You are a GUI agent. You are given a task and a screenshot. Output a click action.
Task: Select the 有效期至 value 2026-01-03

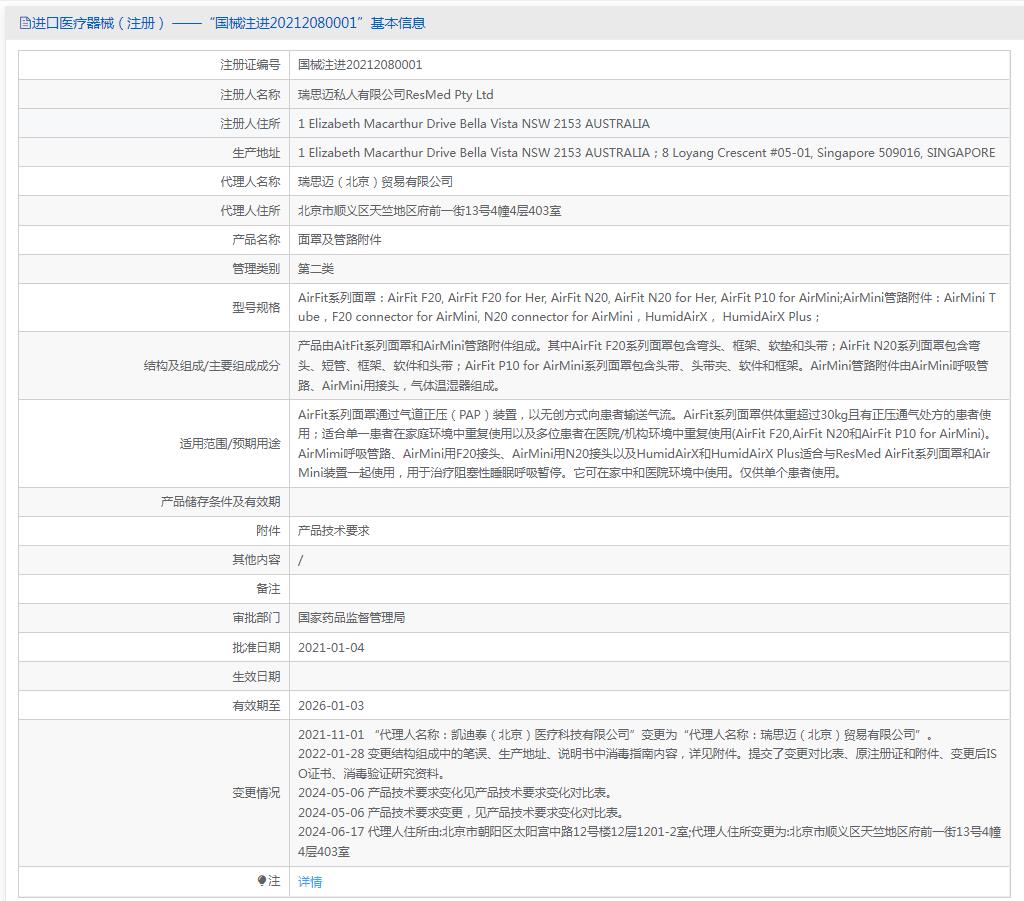point(335,706)
